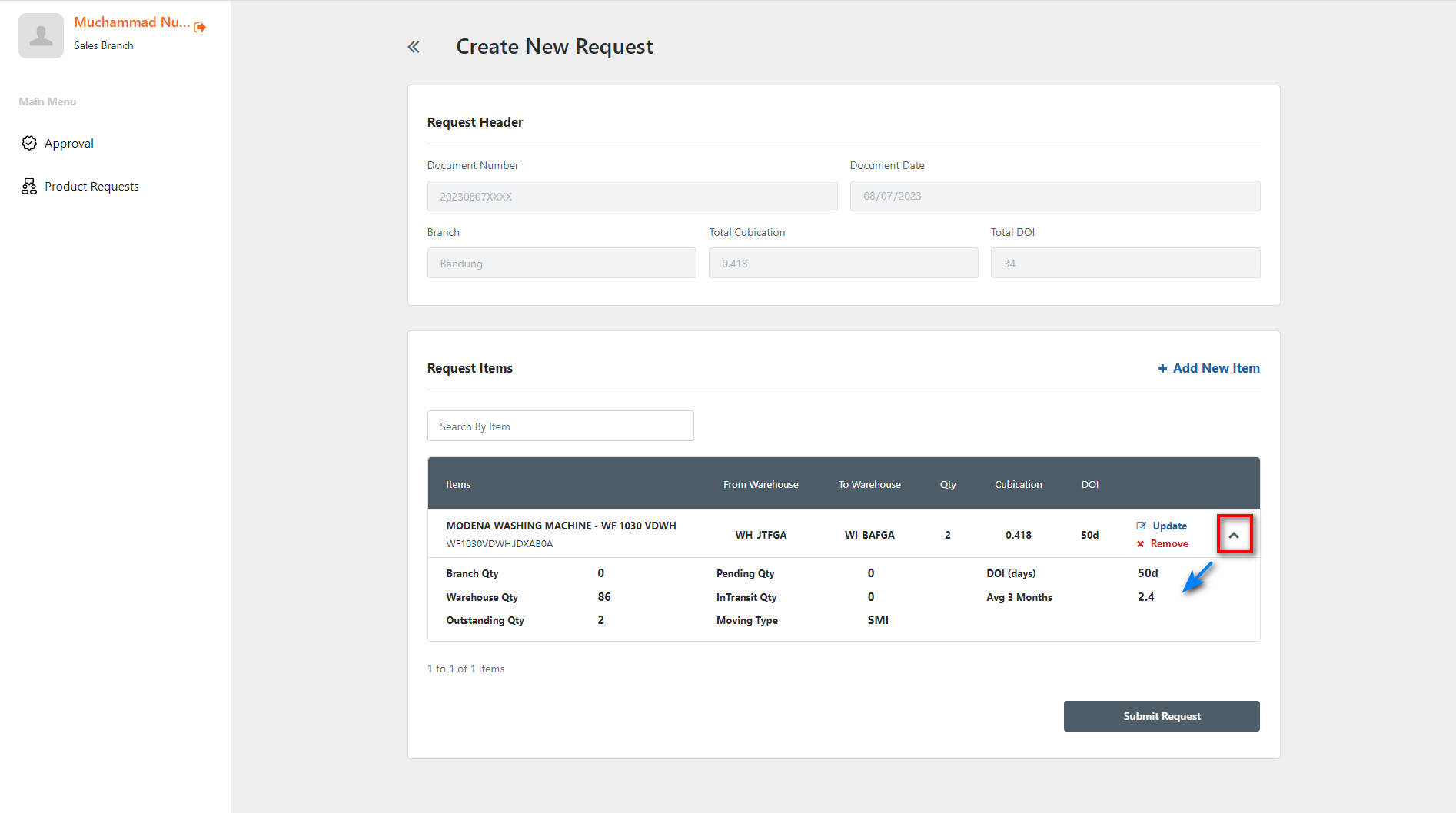Image resolution: width=1456 pixels, height=813 pixels.
Task: Click the Document Number field
Action: (x=632, y=196)
